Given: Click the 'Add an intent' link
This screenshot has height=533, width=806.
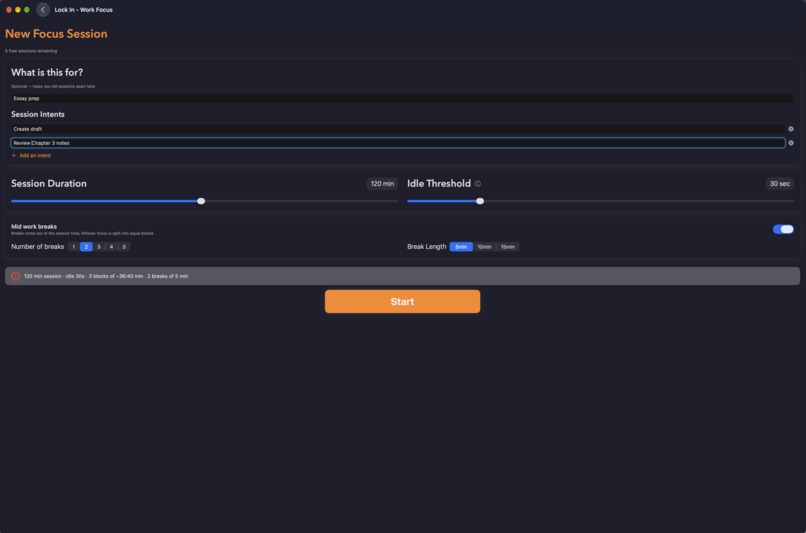Looking at the screenshot, I should click(35, 155).
